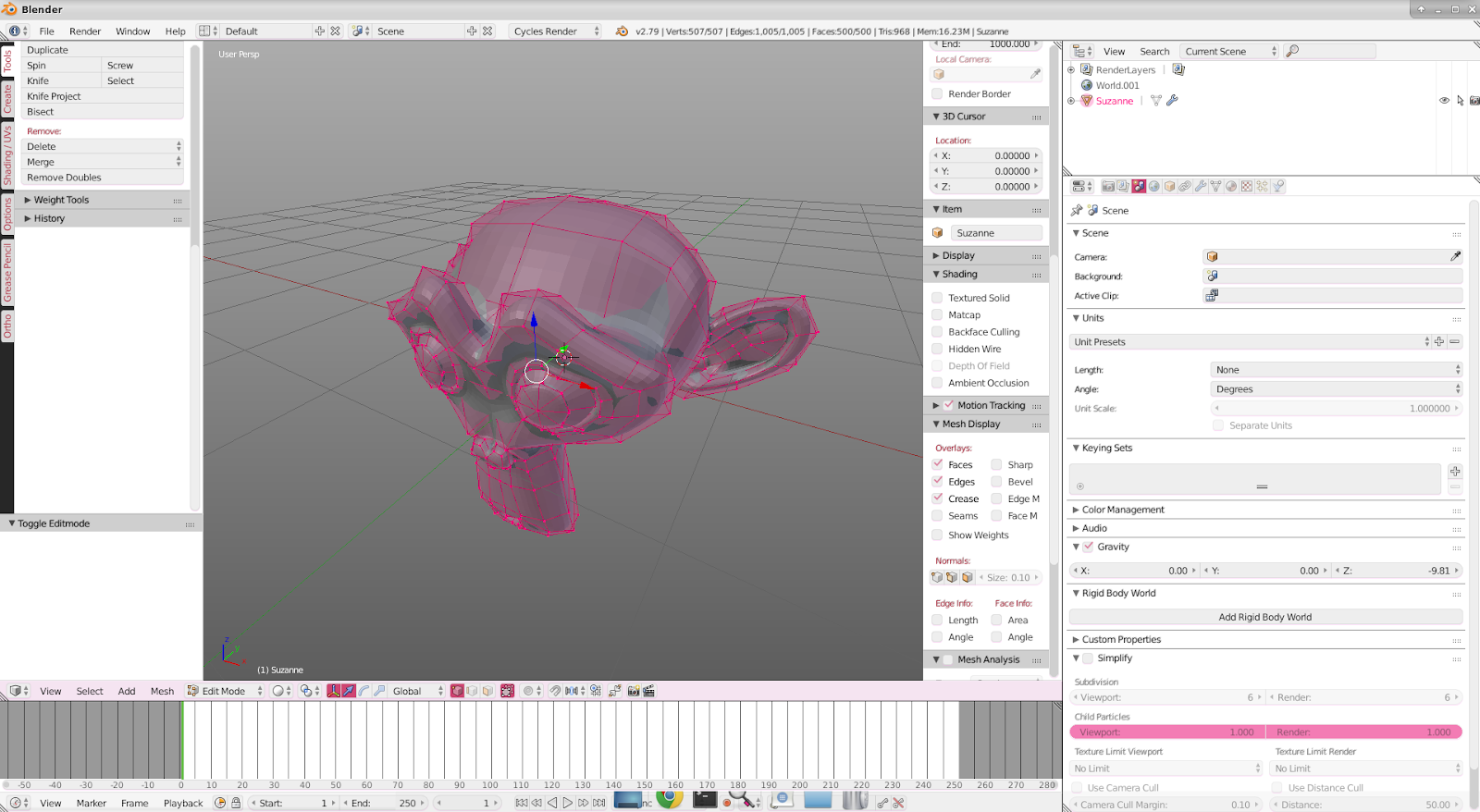The height and width of the screenshot is (812, 1480).
Task: Enable the Matcap checkbox
Action: click(937, 314)
